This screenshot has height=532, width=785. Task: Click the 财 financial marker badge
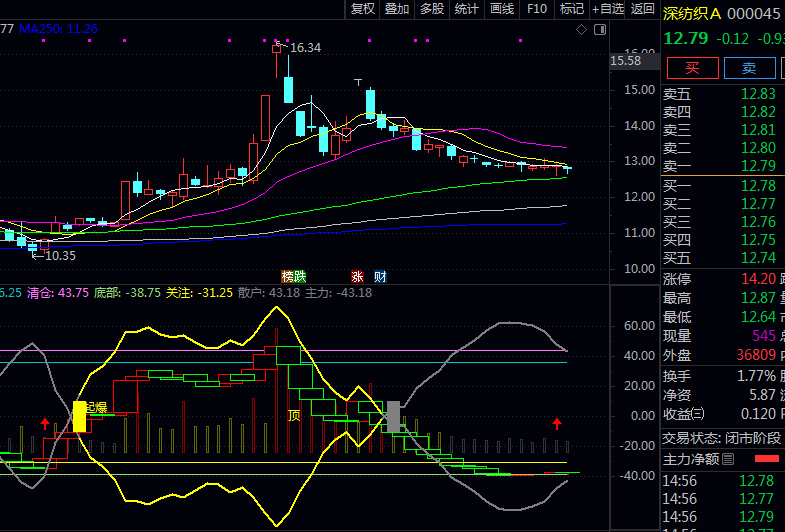coord(380,276)
